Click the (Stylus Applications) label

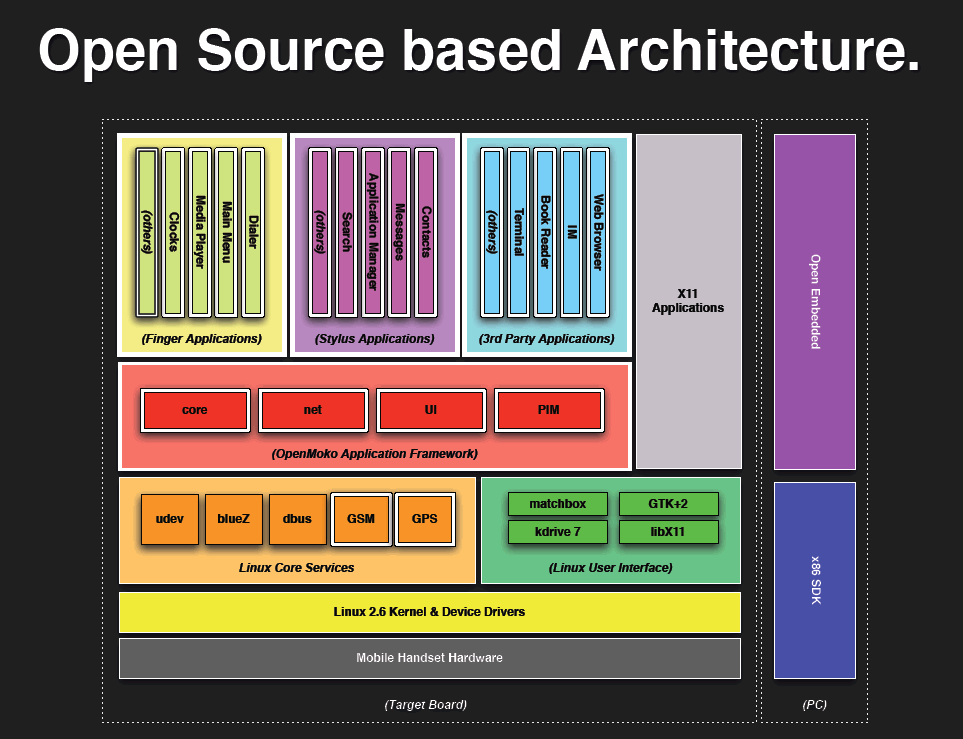(x=375, y=338)
